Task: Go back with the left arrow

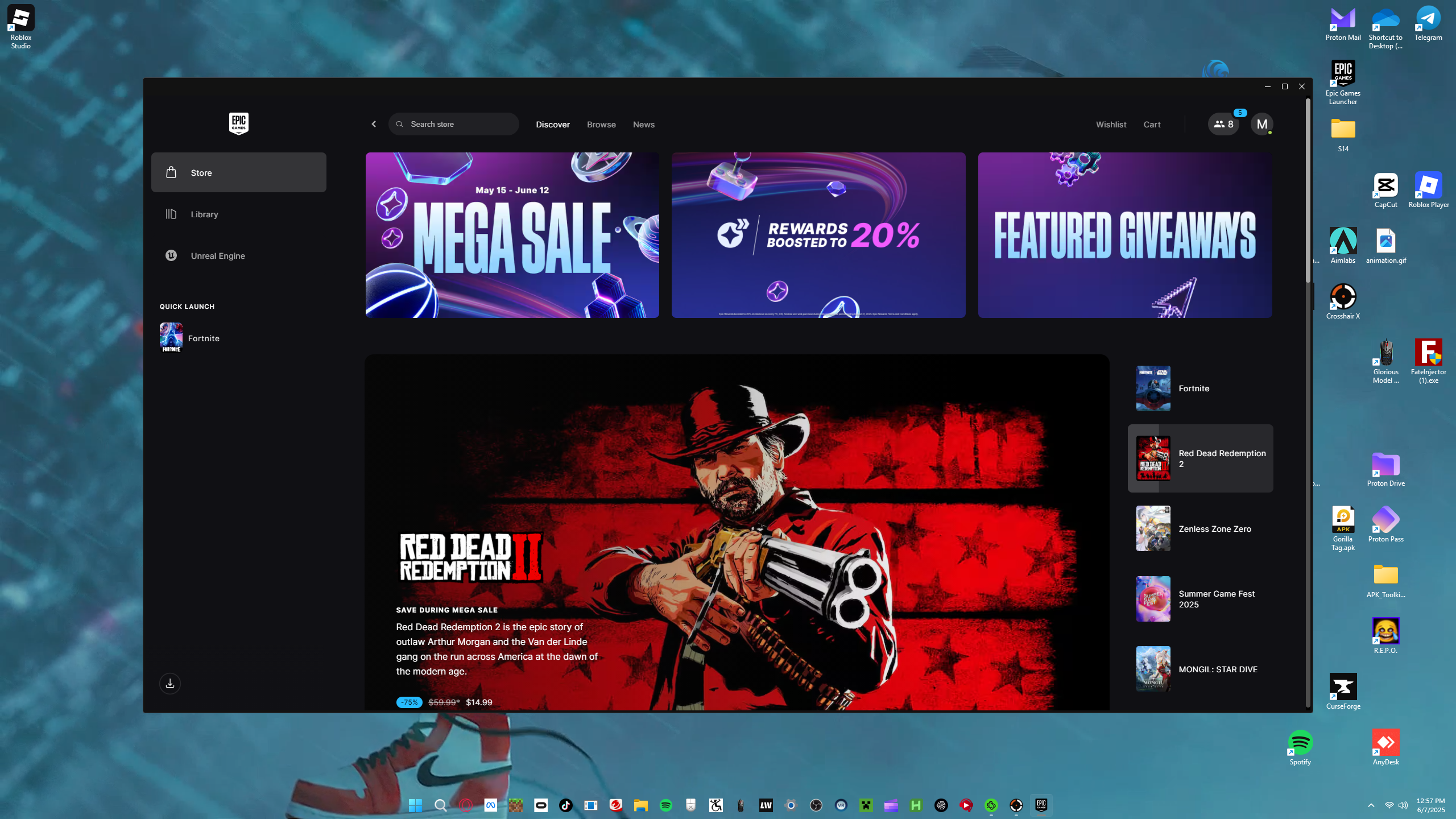Action: point(374,124)
